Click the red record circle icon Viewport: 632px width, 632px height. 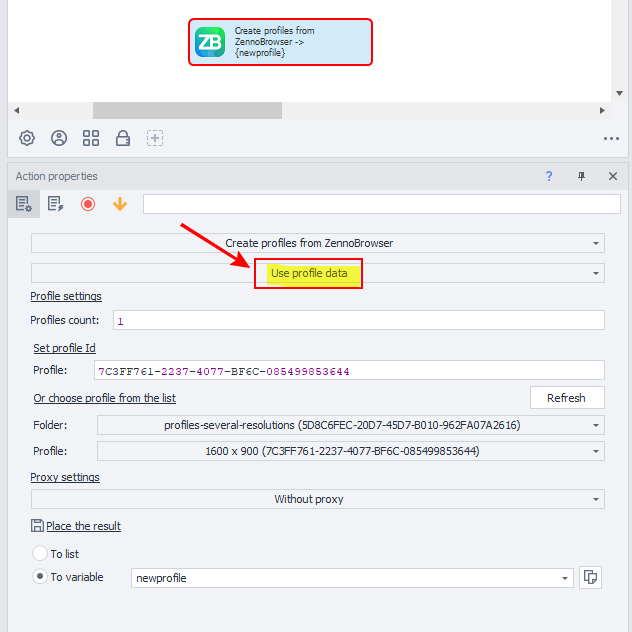point(88,204)
